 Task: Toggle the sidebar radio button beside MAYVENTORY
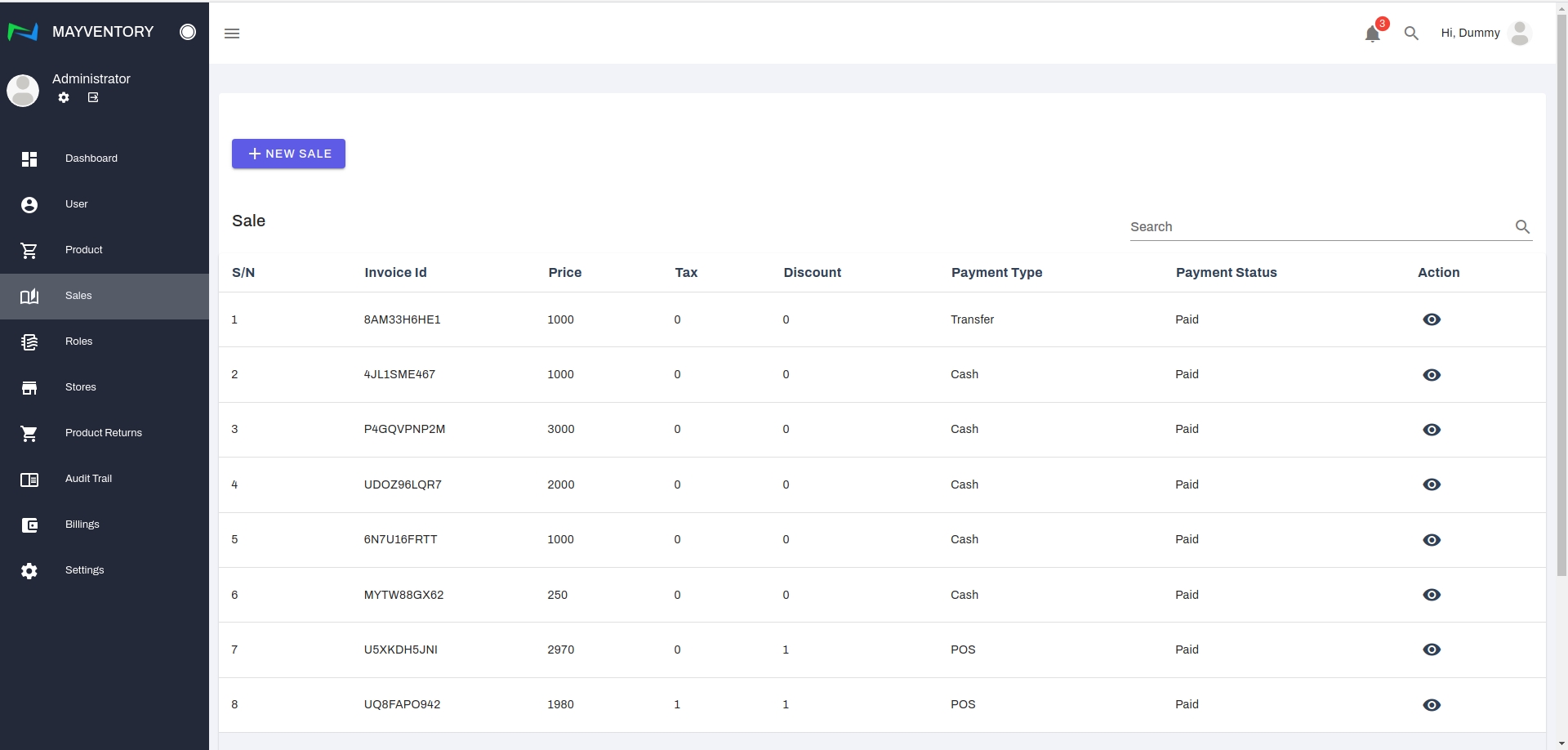click(x=188, y=32)
